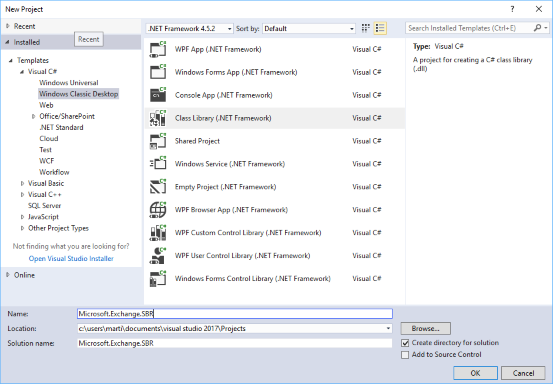The height and width of the screenshot is (384, 553).
Task: Select 'Windows Service (.NET Framework)' text
Action: click(x=230, y=164)
